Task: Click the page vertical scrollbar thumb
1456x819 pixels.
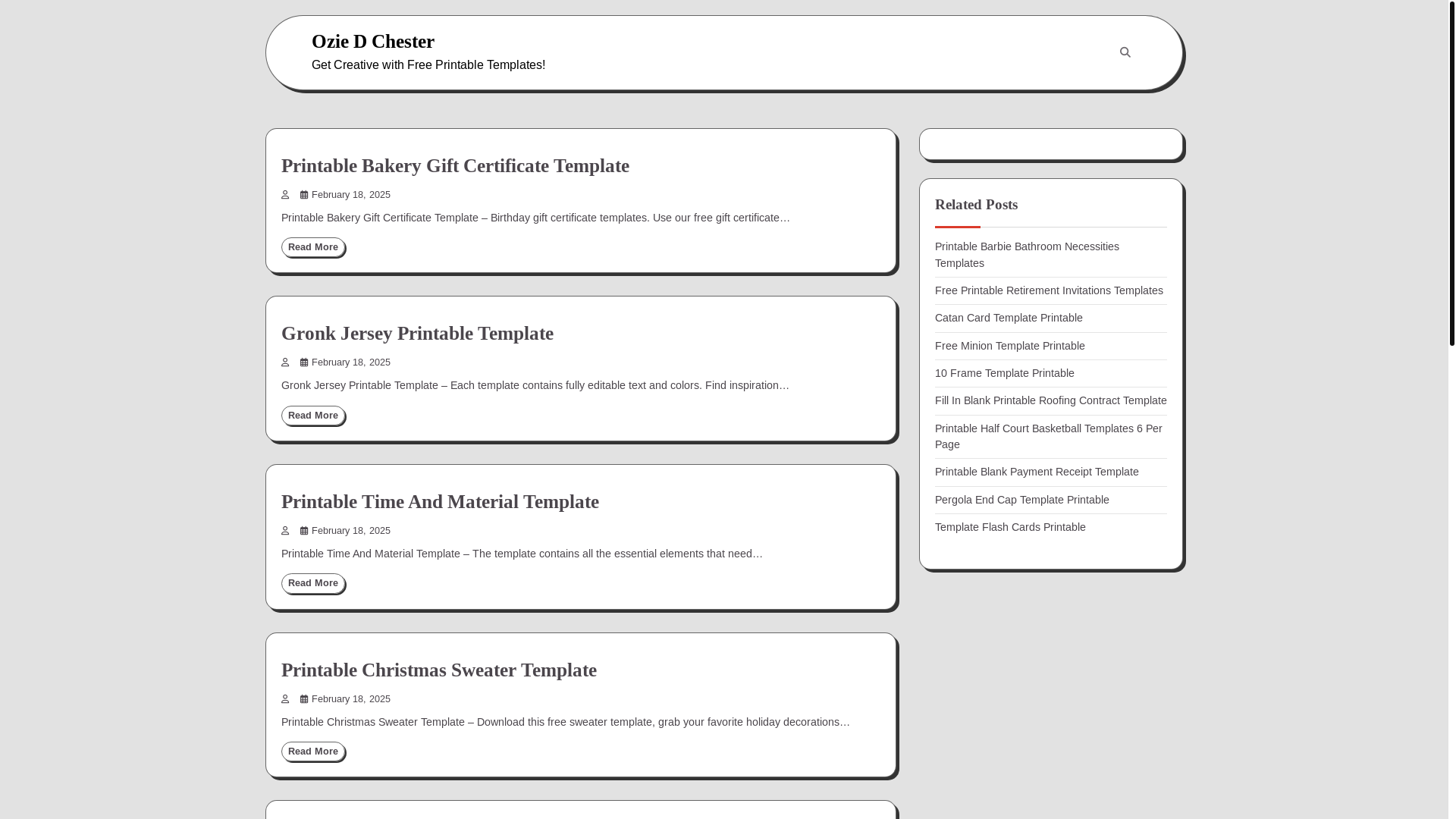Action: (x=1451, y=174)
